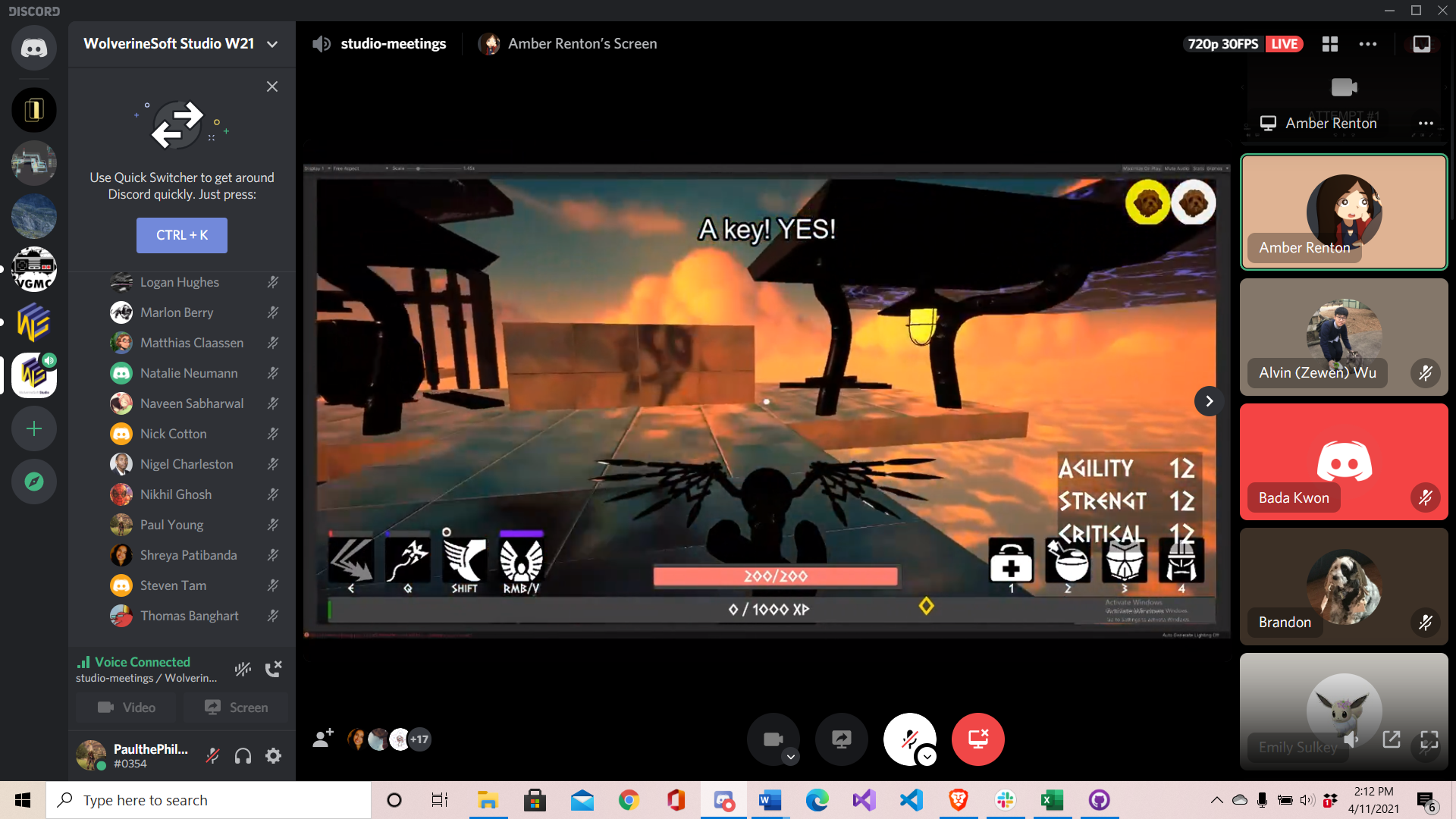The width and height of the screenshot is (1456, 819).
Task: Click the CTRL + K button
Action: (x=182, y=235)
